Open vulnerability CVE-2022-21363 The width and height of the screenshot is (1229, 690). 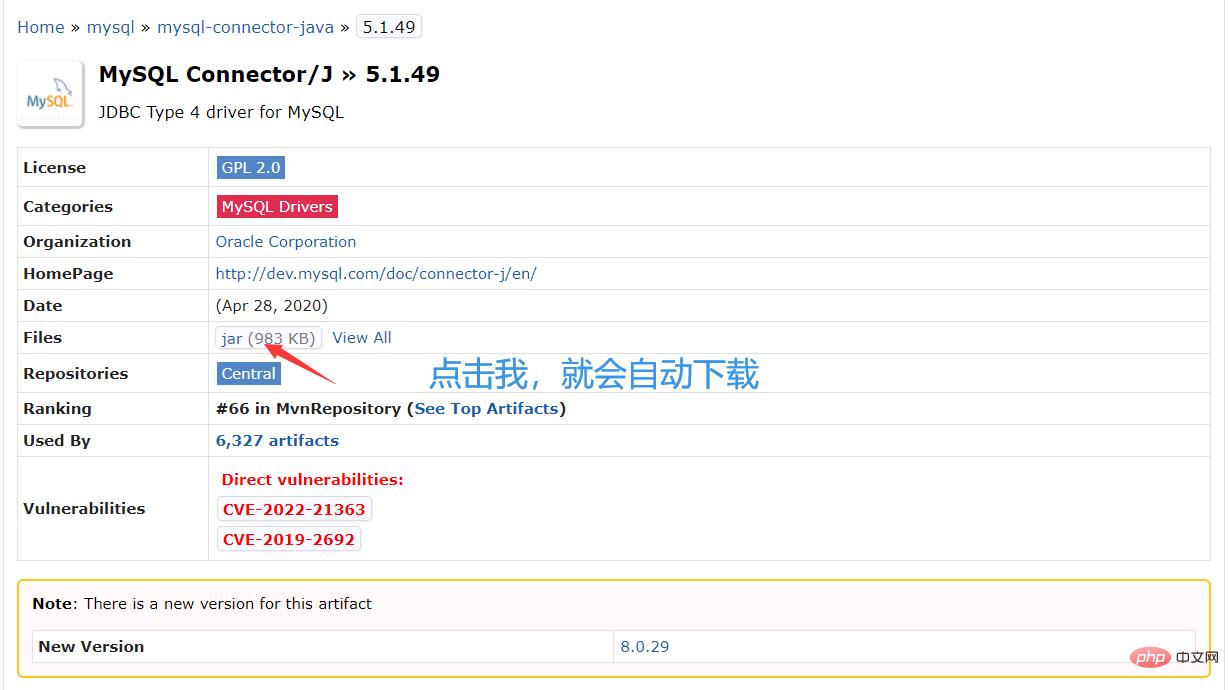pyautogui.click(x=294, y=509)
